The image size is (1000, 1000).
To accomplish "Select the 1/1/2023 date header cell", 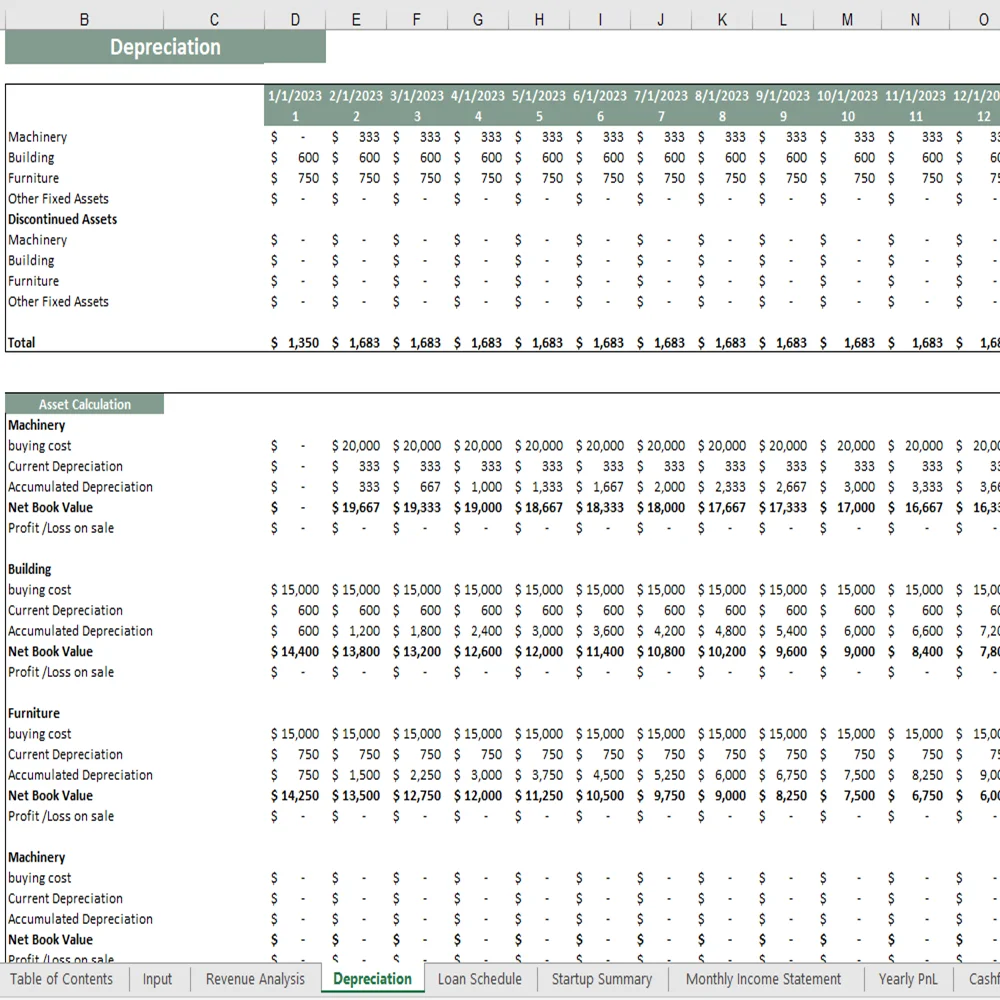I will 294,95.
